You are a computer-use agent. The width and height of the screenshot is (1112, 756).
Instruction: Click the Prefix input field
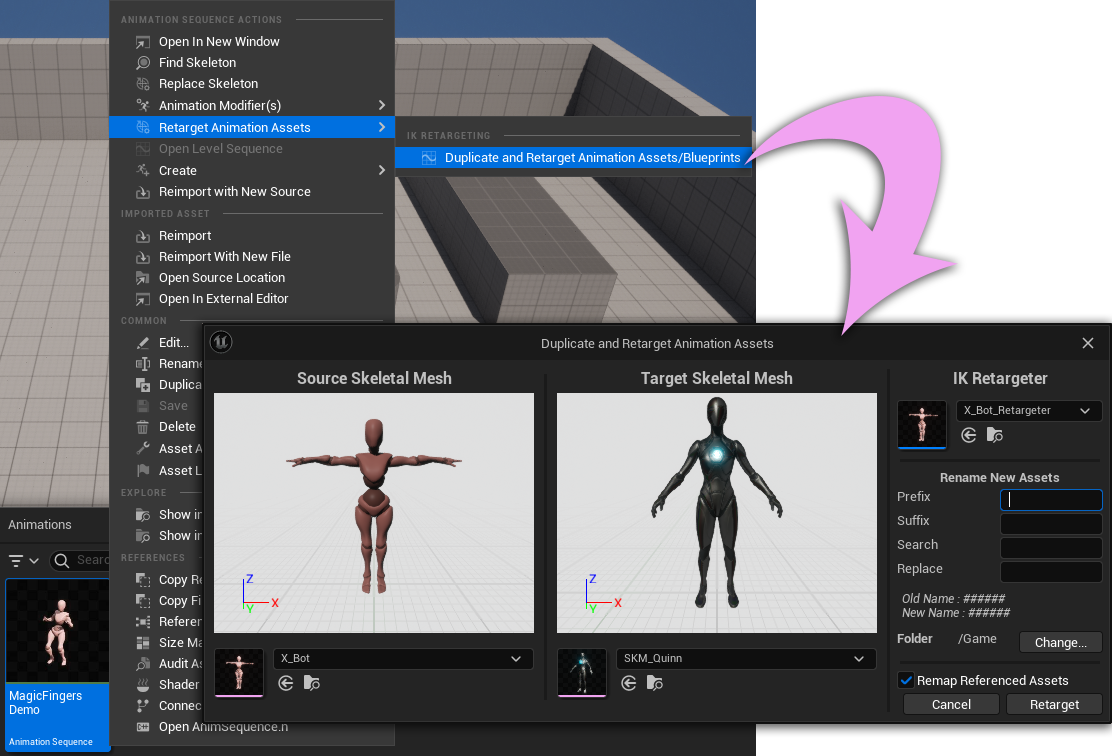(1051, 499)
